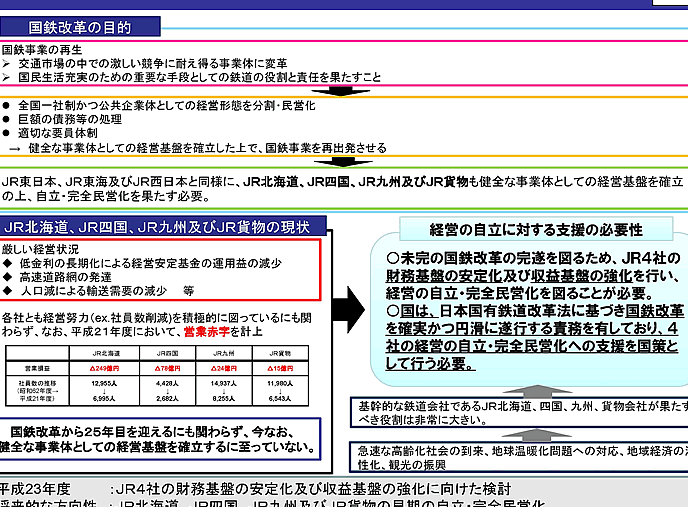
Task: Click the box text starting '急速な高齢化社会の到来'
Action: click(x=523, y=451)
